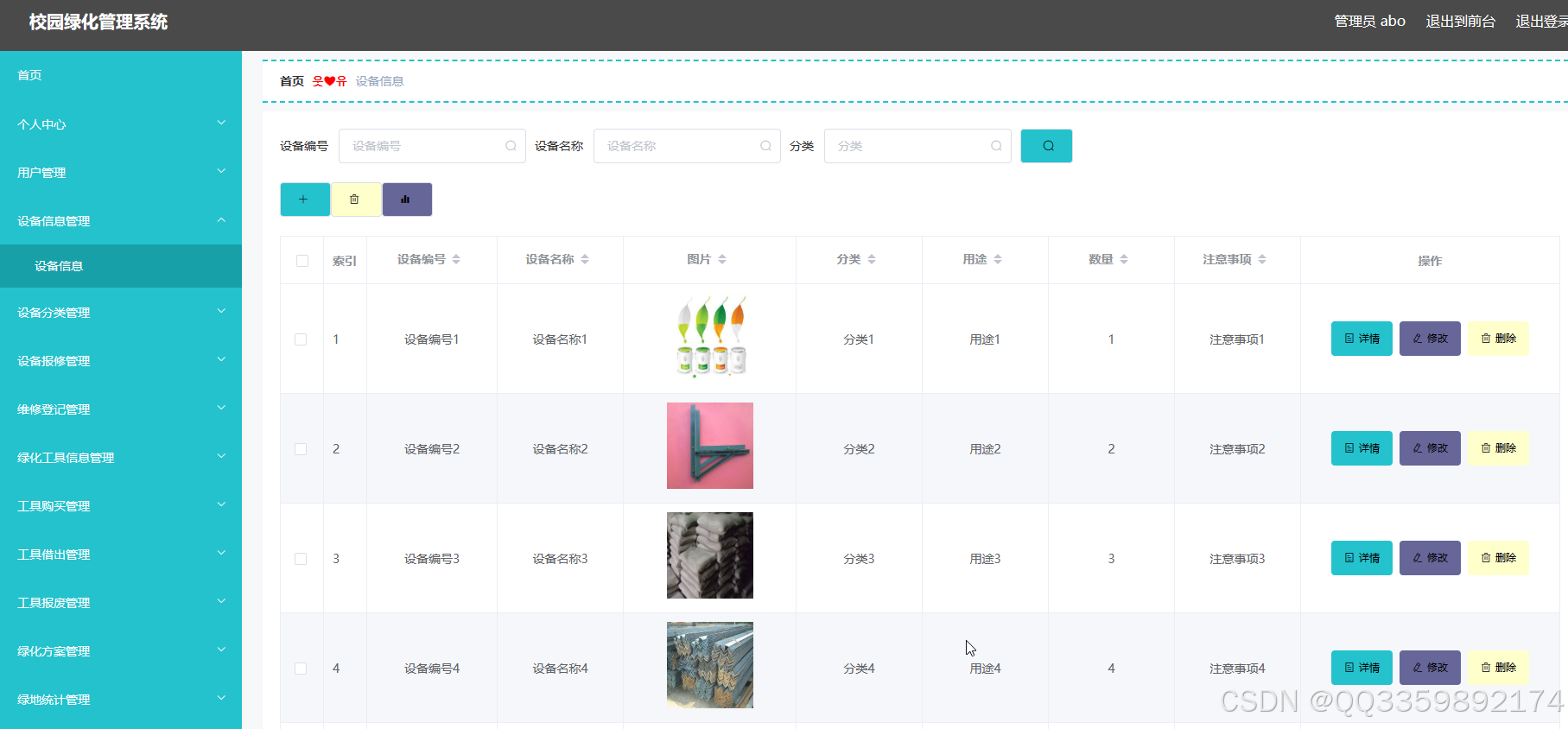Sort table by 图片 column arrows
Screen dimensions: 1568x729
722,259
